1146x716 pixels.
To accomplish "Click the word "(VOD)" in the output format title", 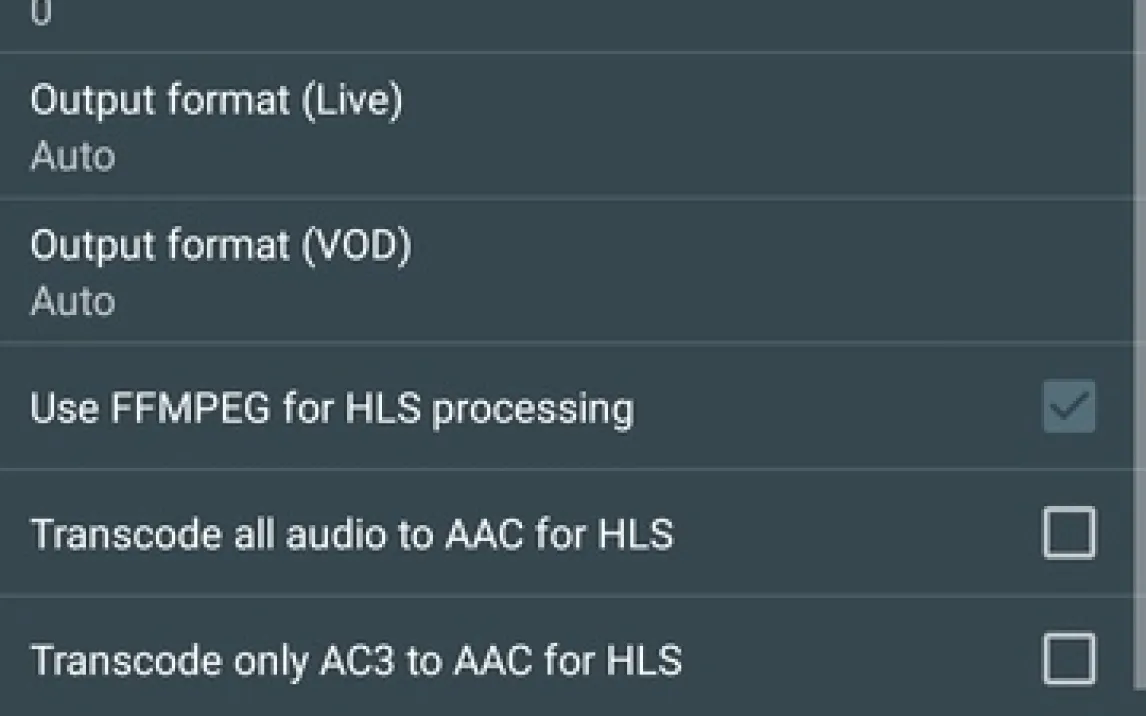I will (357, 246).
